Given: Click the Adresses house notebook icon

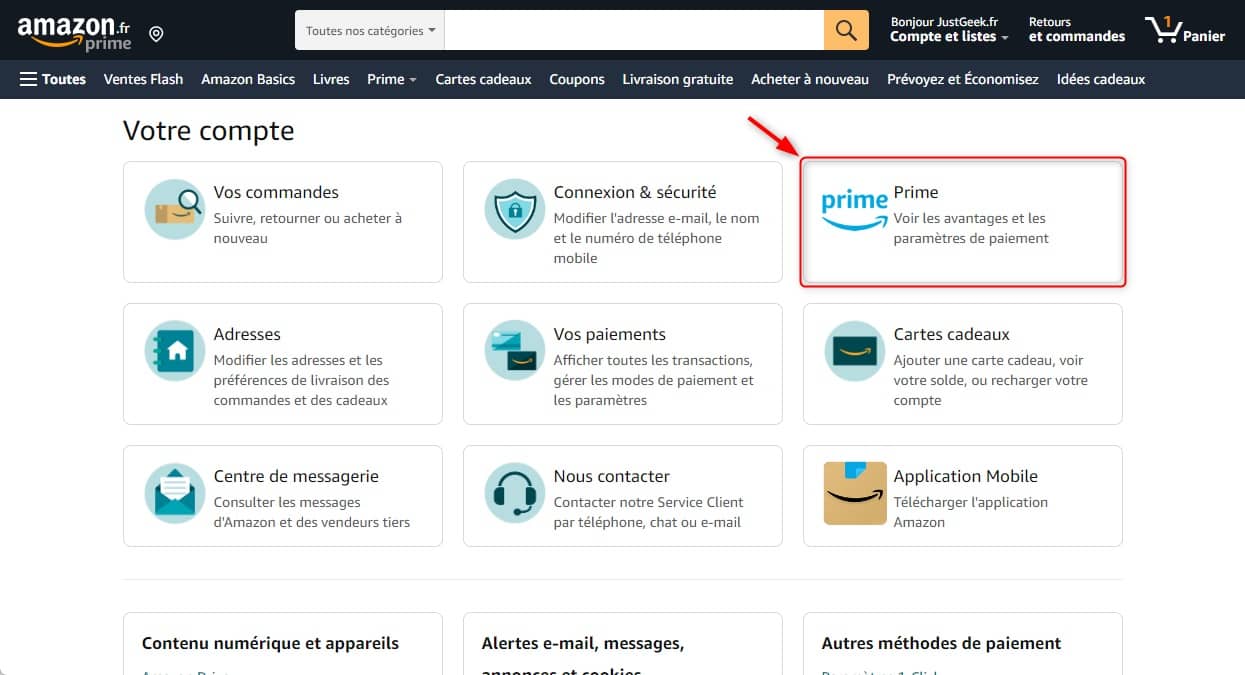Looking at the screenshot, I should [174, 352].
